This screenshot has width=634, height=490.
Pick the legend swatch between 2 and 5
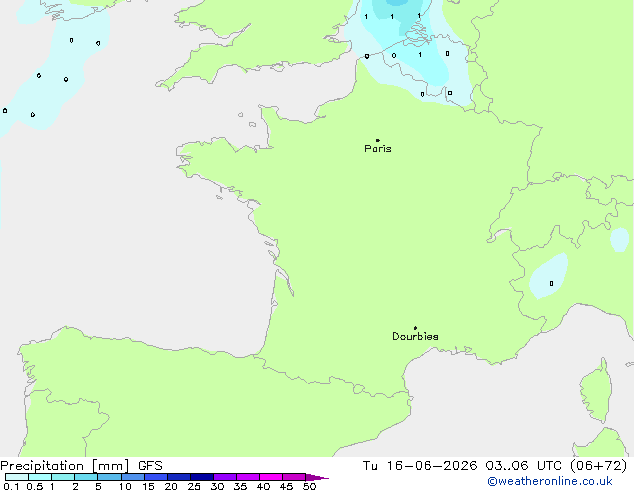pos(86,477)
